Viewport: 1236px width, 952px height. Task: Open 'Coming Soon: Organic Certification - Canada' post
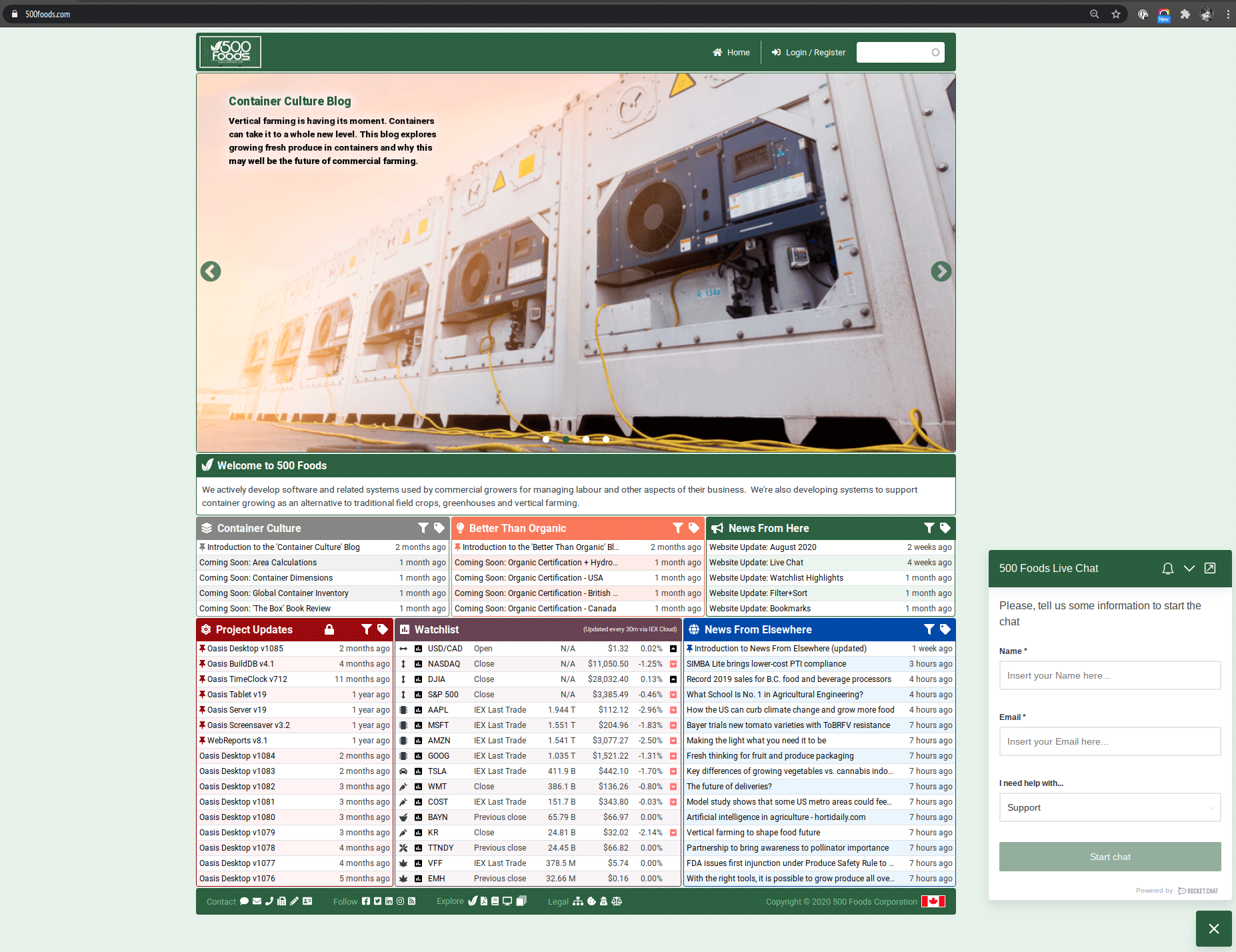click(x=535, y=609)
